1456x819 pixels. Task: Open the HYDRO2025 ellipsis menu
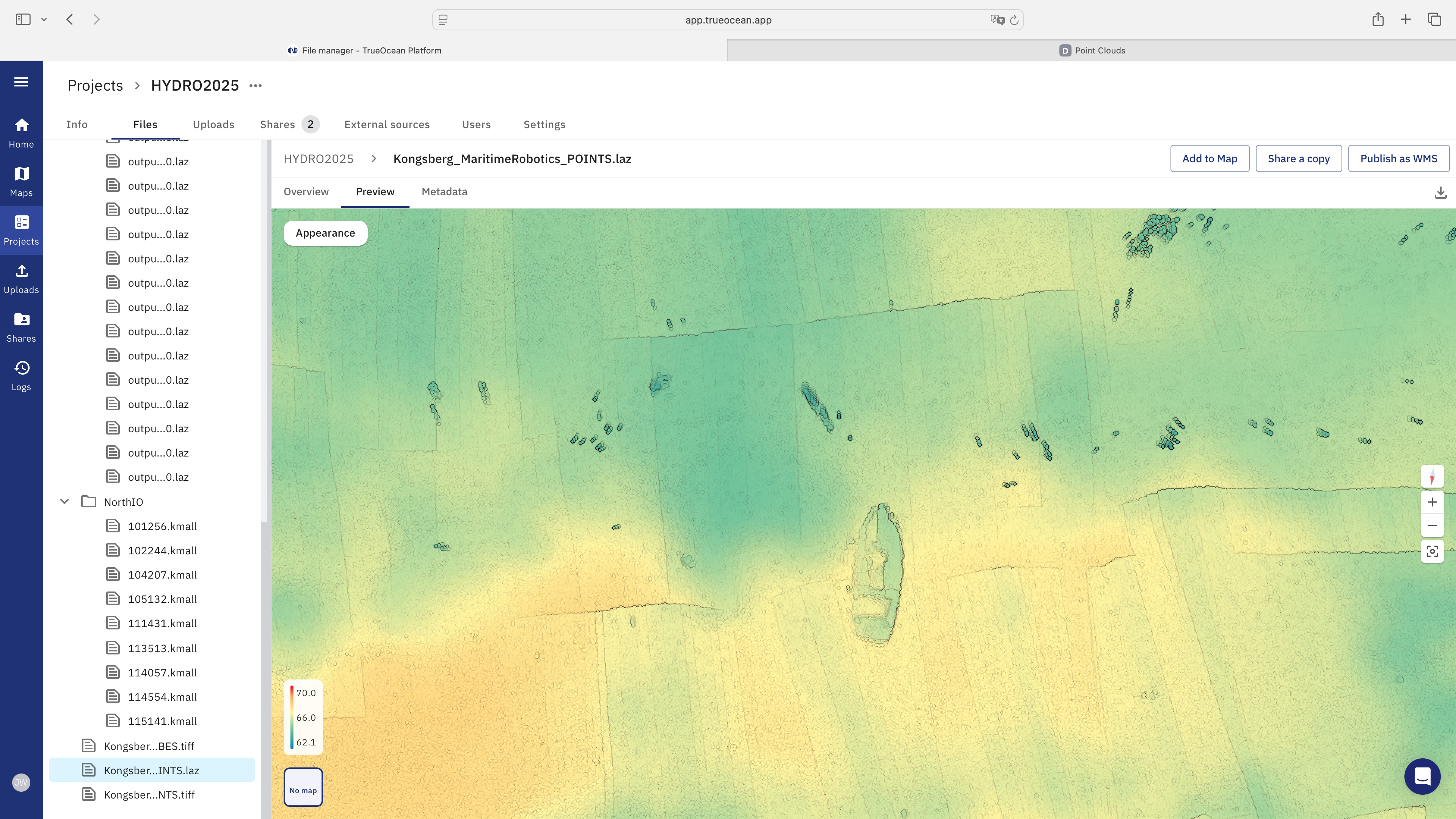(x=255, y=85)
